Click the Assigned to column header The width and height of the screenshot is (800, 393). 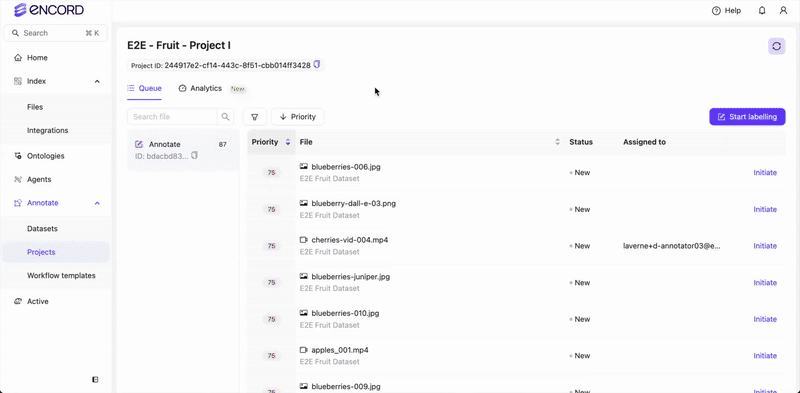[644, 142]
